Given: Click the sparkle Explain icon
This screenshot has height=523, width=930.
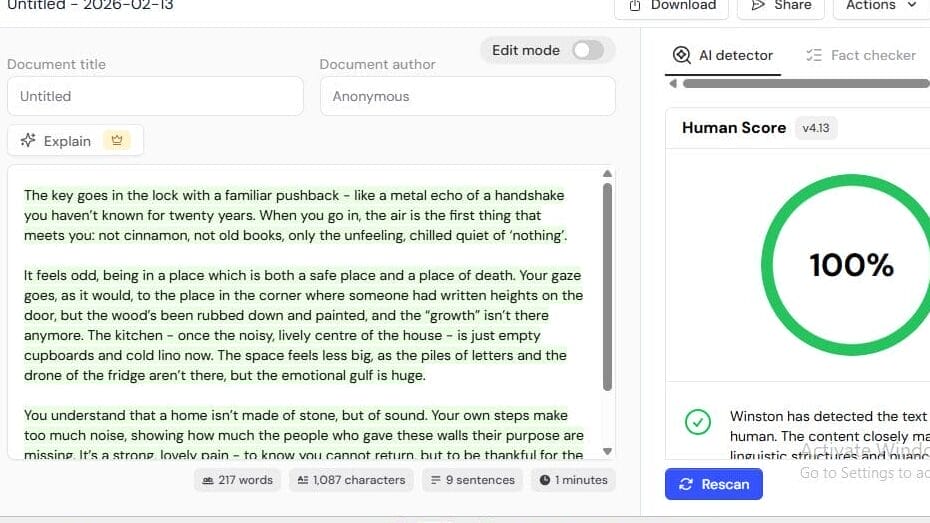Looking at the screenshot, I should (28, 141).
